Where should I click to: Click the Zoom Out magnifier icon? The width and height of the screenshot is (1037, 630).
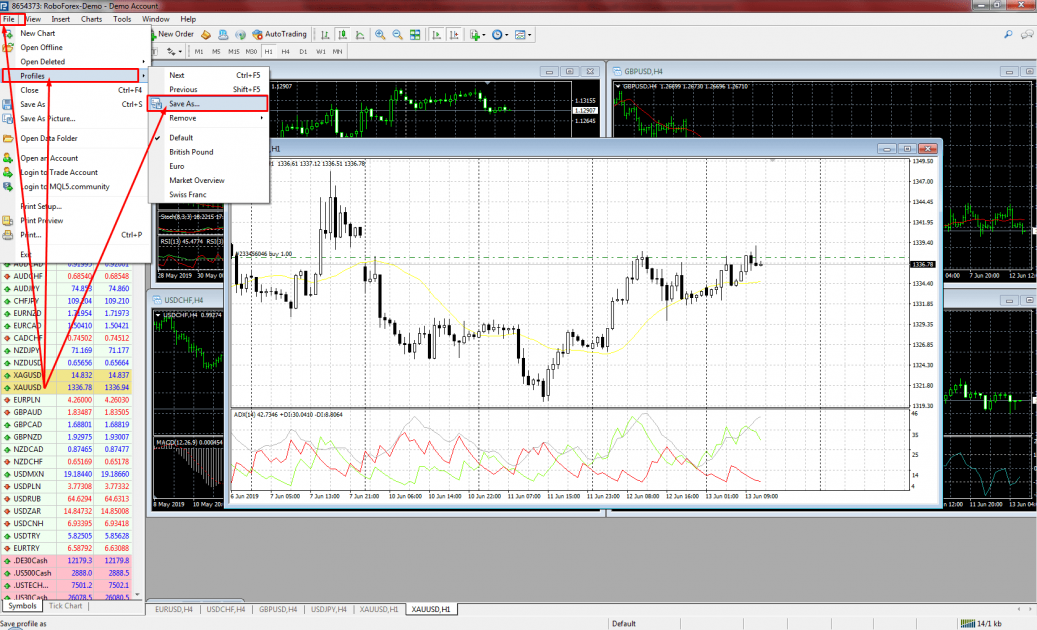(x=397, y=34)
